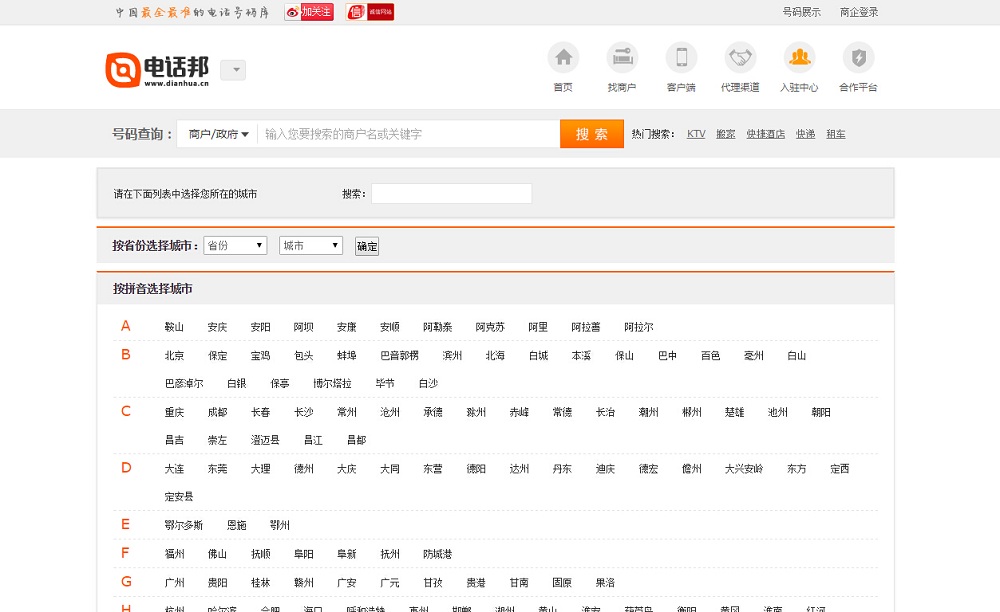Select the city 承德
The width and height of the screenshot is (1000, 612).
[x=433, y=412]
